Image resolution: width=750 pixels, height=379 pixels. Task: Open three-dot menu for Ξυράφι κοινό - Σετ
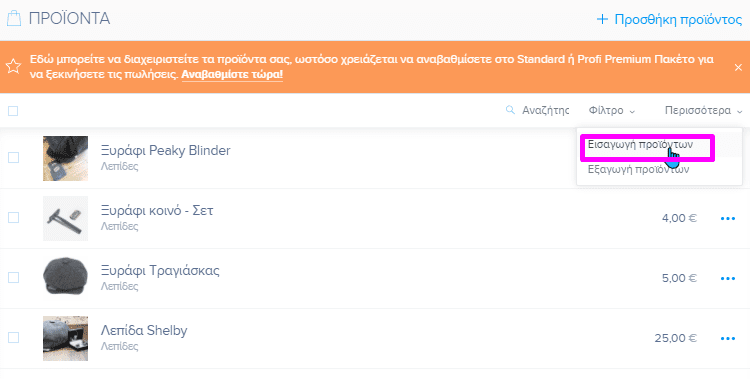pos(728,218)
